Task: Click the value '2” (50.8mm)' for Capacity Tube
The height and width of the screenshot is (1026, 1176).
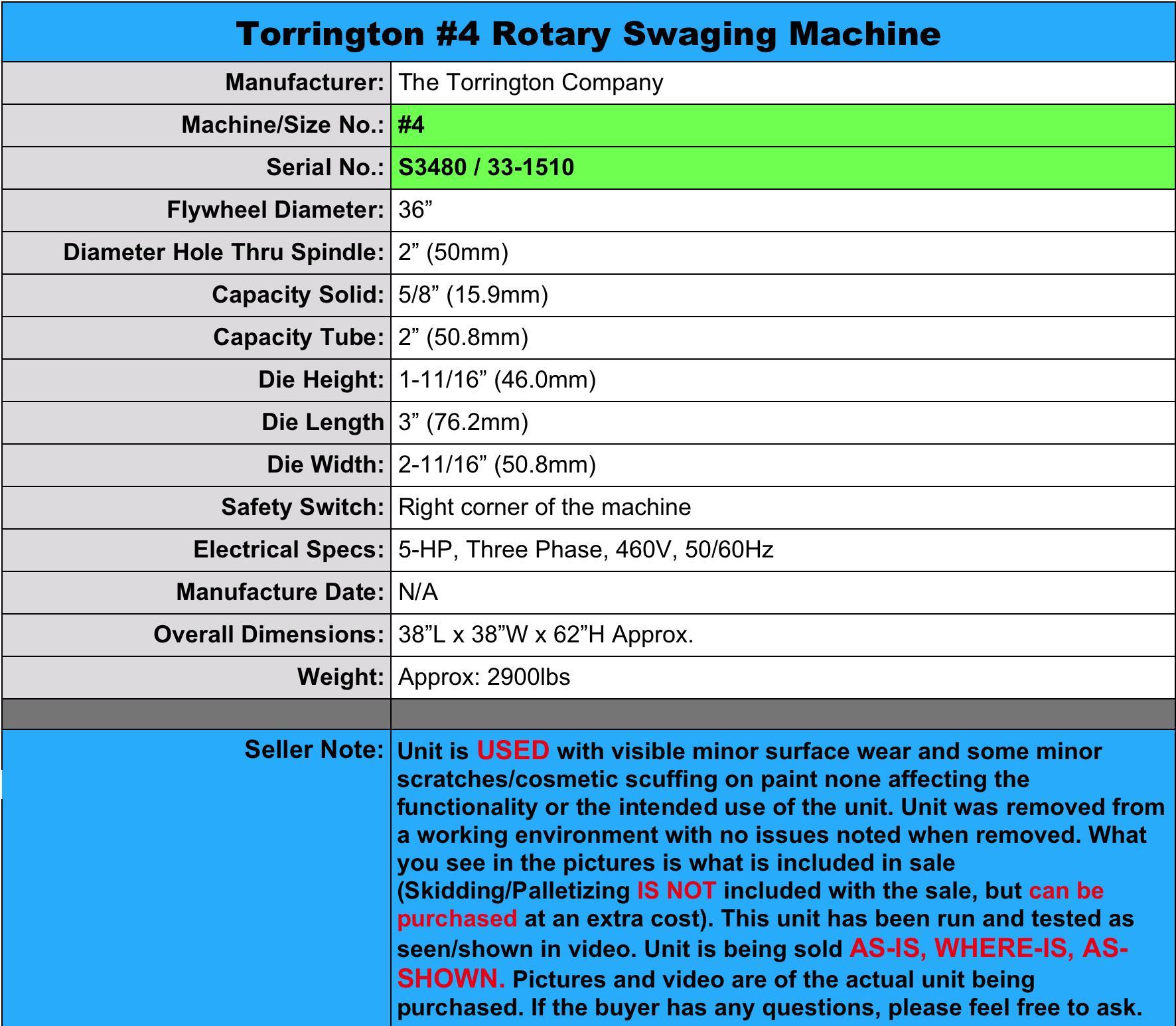Action: [x=463, y=337]
